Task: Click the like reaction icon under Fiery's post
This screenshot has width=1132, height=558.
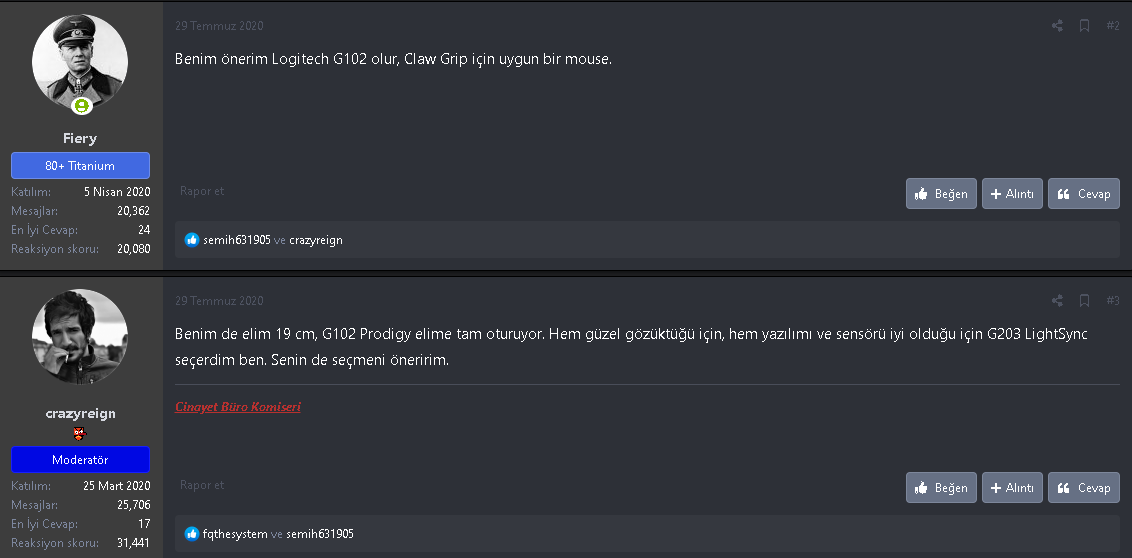Action: click(192, 240)
